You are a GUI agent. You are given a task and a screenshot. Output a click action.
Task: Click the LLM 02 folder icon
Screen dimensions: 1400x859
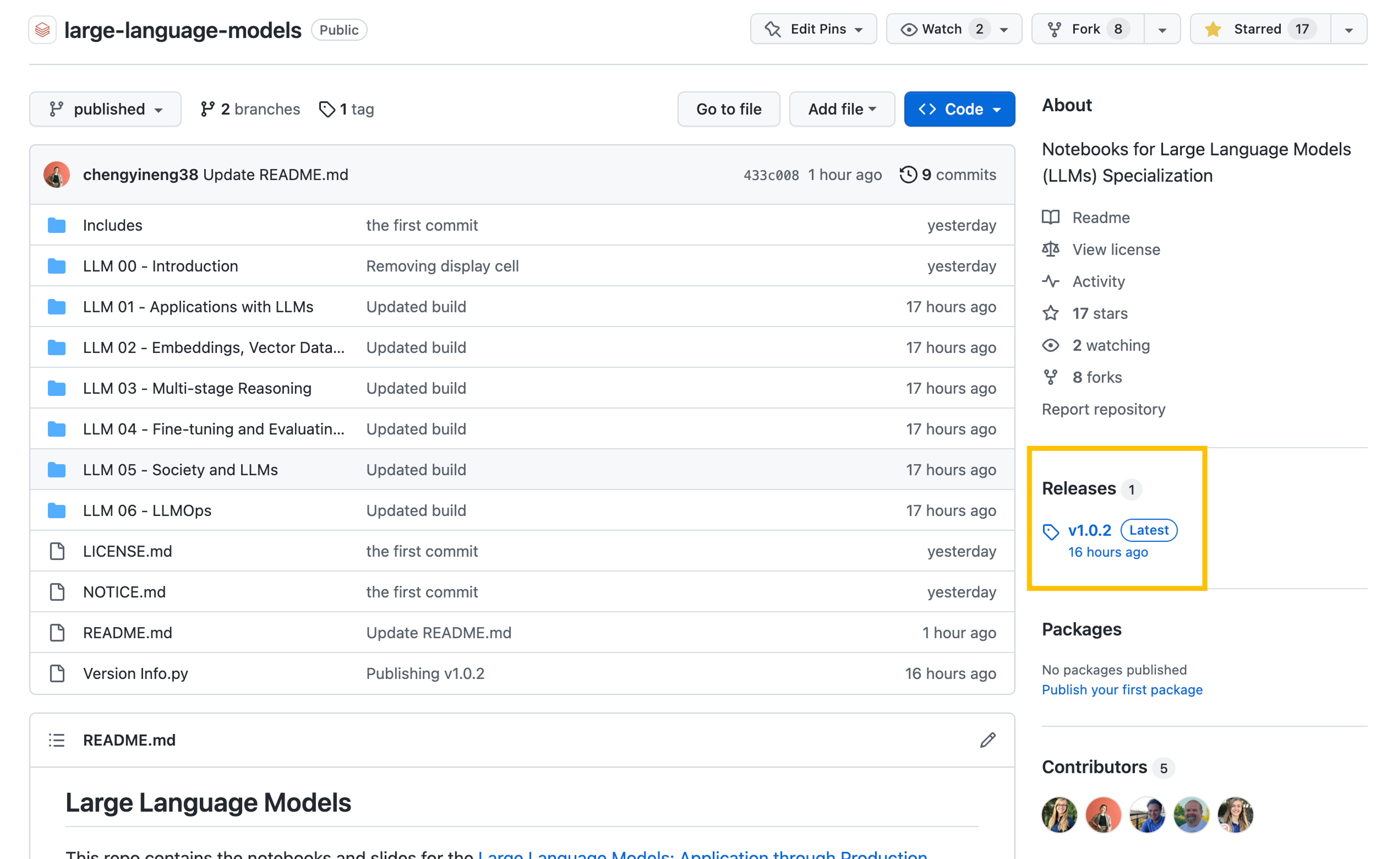tap(56, 347)
